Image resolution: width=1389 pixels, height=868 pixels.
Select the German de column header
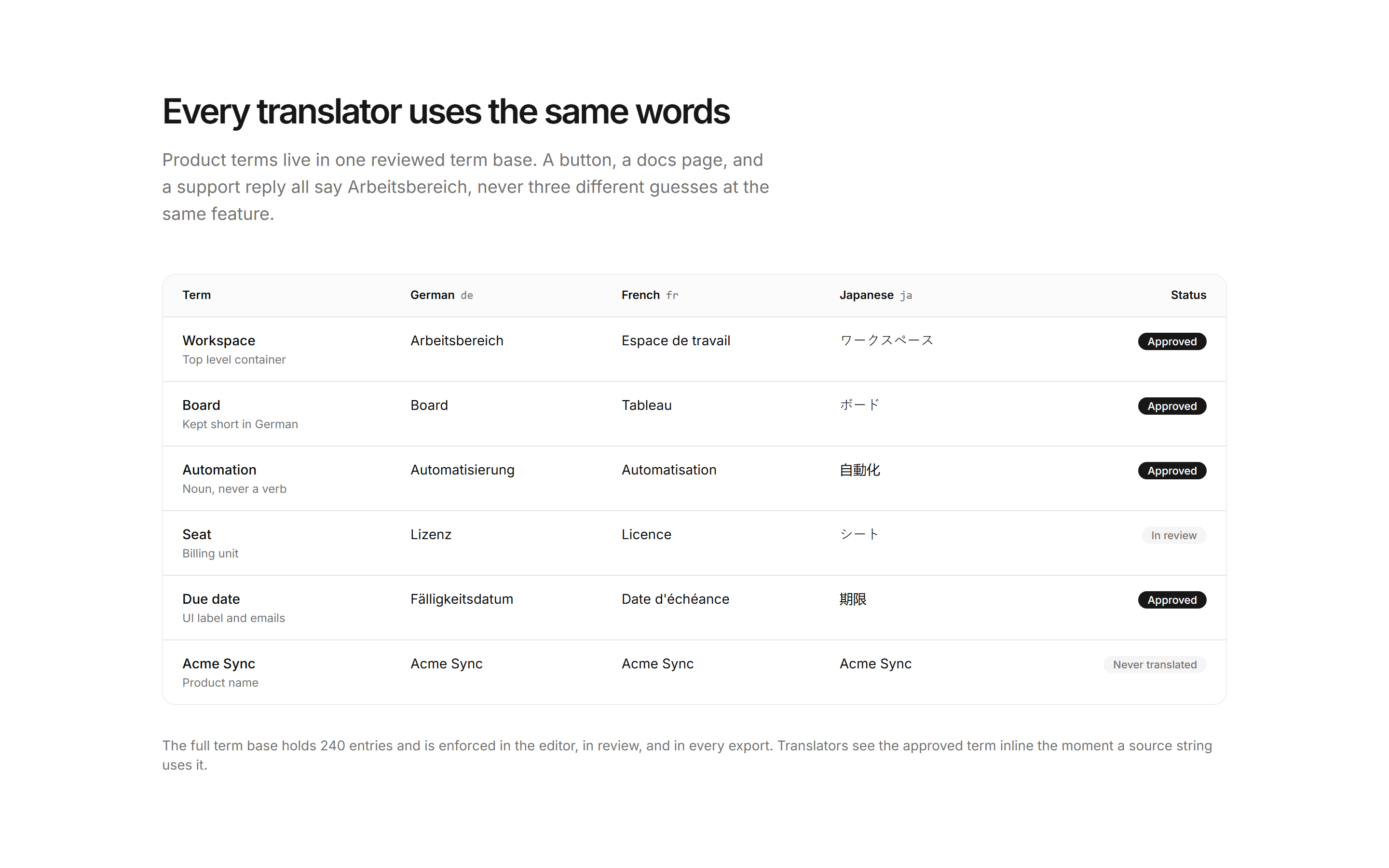click(x=441, y=295)
